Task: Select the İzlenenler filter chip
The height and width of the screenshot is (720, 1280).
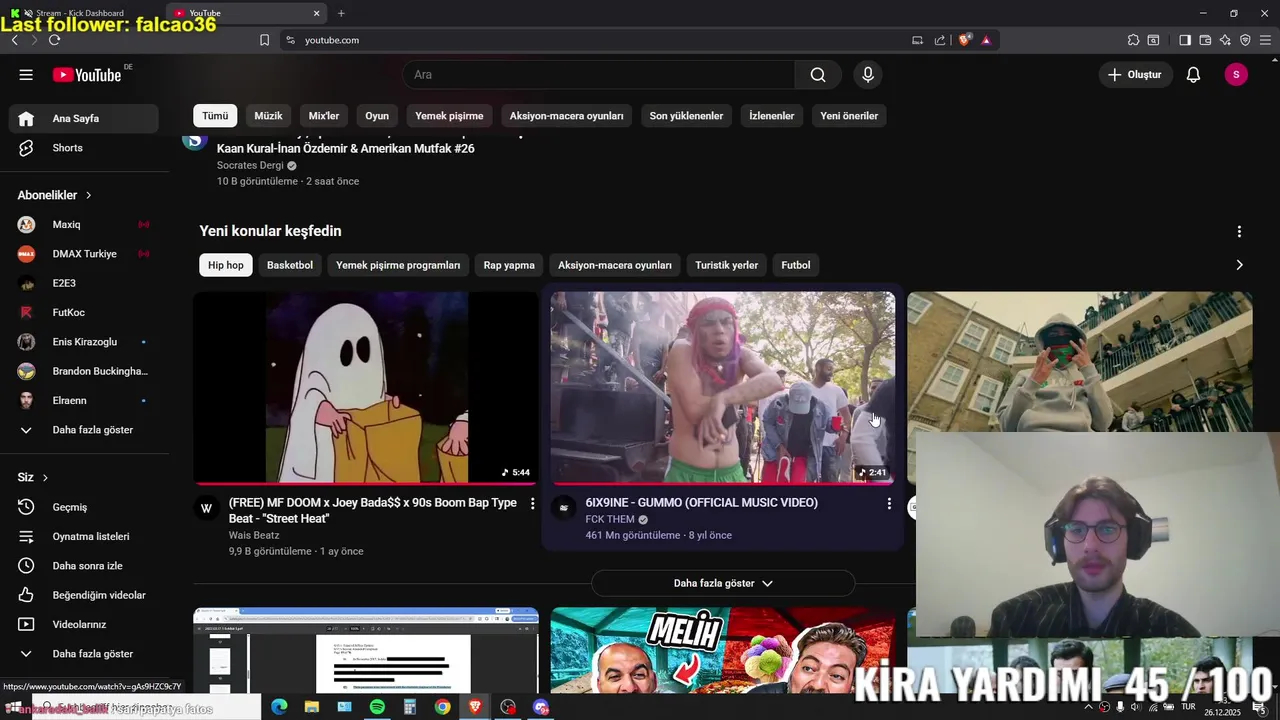Action: tap(772, 116)
